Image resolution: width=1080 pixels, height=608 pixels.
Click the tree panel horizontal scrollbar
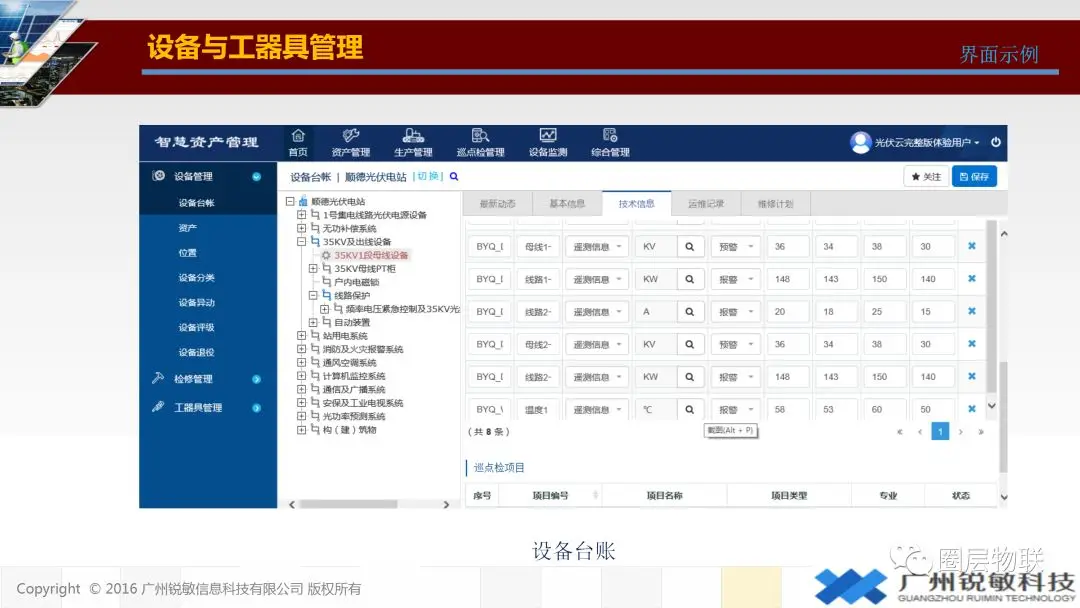[x=348, y=505]
